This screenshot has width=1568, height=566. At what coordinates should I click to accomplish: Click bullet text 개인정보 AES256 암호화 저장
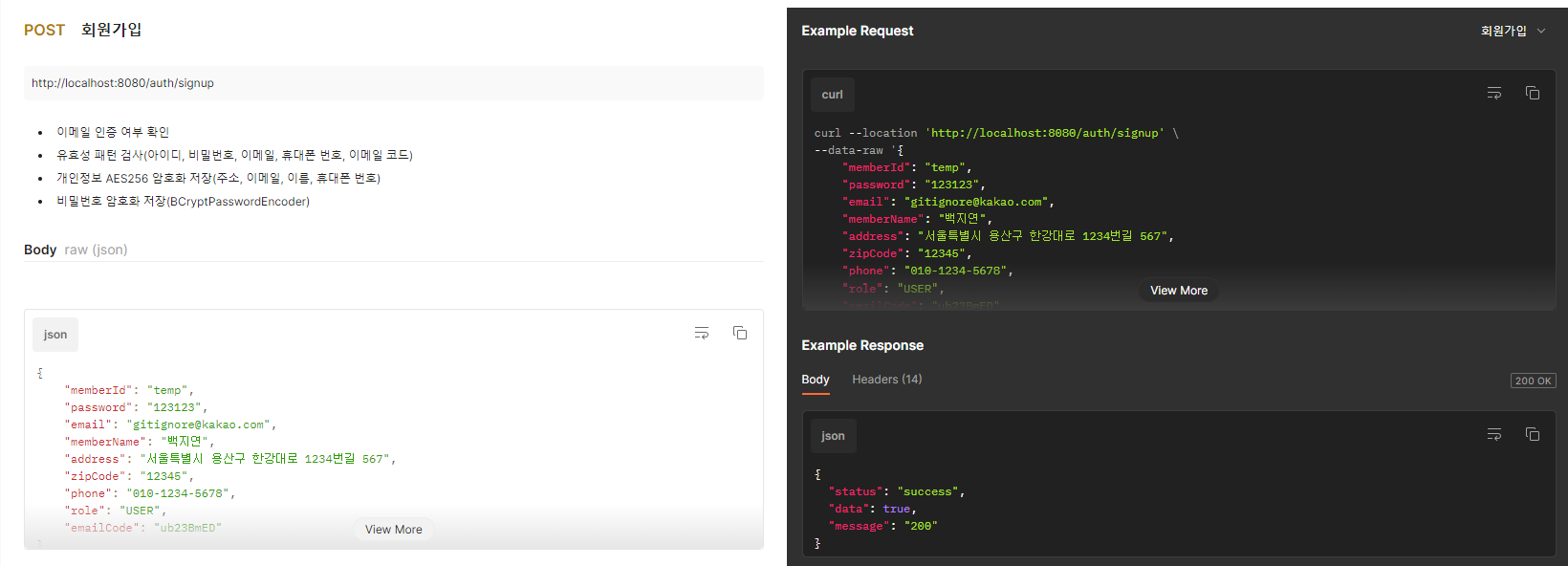click(x=218, y=178)
